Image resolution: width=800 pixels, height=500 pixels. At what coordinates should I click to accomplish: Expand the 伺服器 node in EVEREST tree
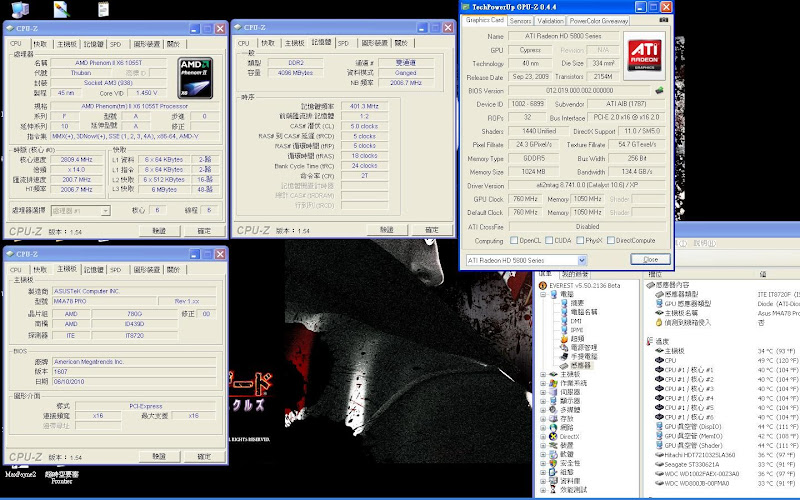click(x=543, y=392)
